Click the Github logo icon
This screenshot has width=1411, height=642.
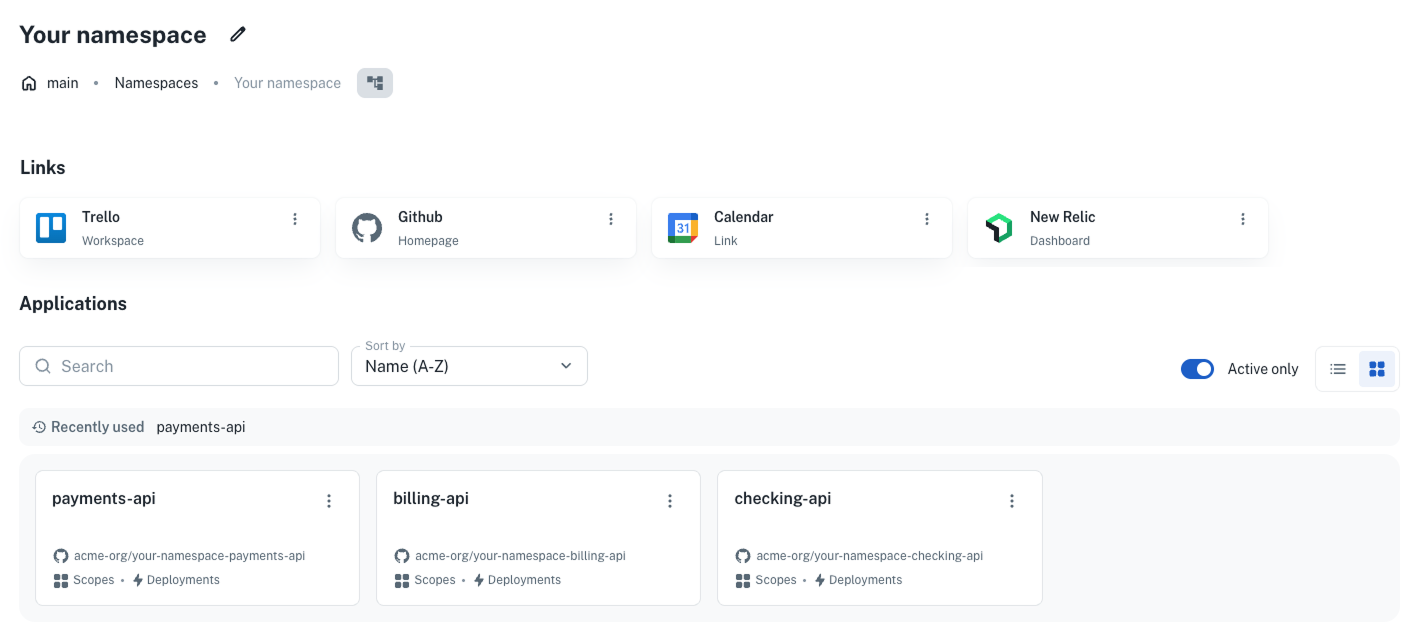tap(367, 228)
